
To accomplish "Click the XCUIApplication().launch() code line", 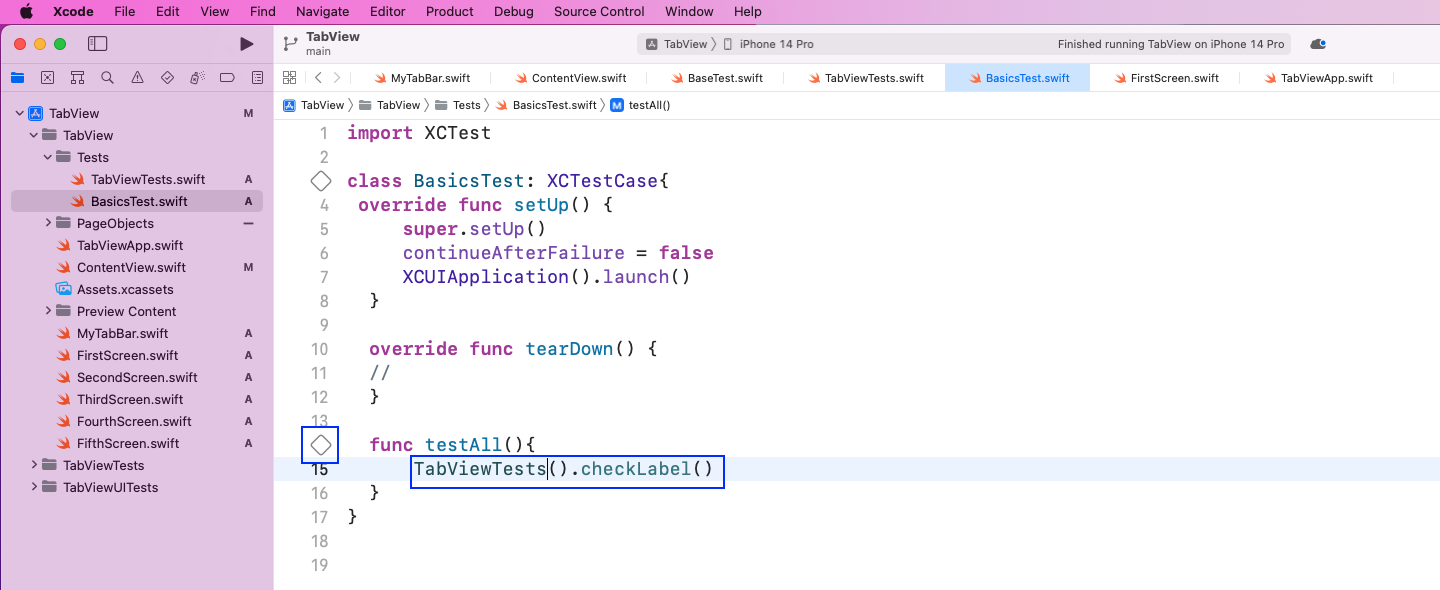I will [x=547, y=277].
